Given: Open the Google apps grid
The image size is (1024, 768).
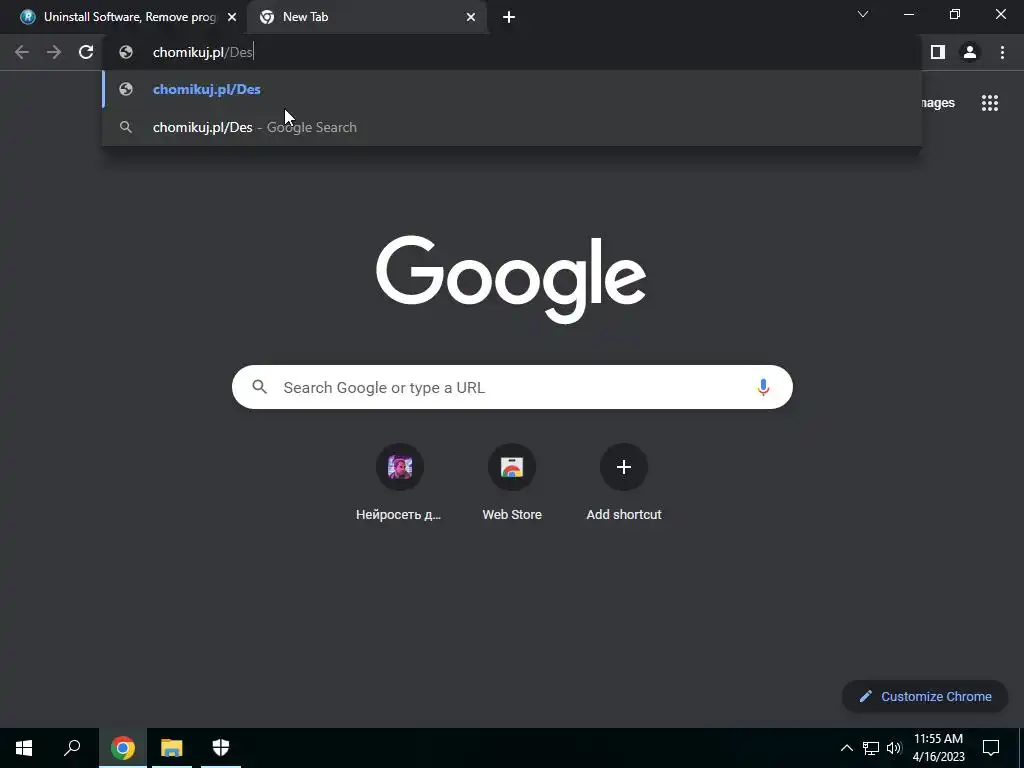Looking at the screenshot, I should (x=990, y=103).
